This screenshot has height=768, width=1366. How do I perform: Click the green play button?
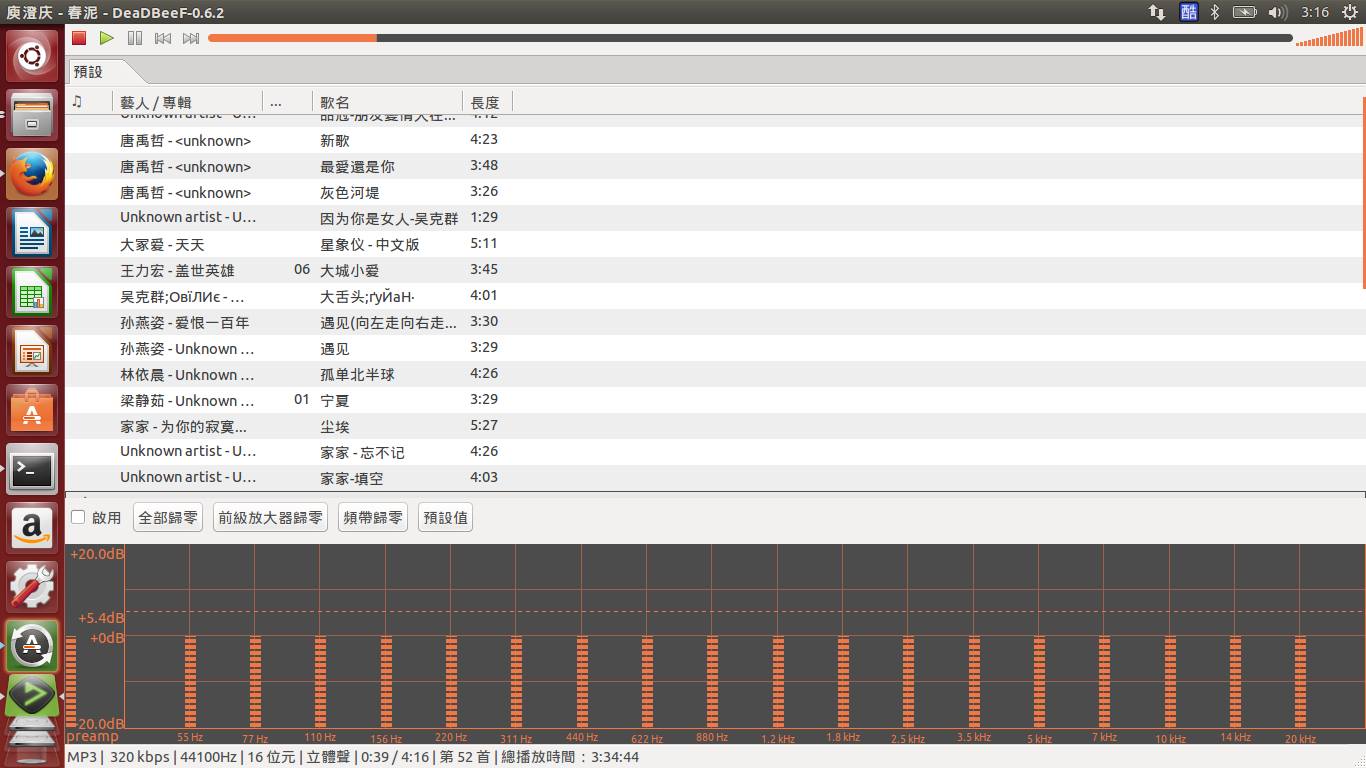(x=107, y=38)
